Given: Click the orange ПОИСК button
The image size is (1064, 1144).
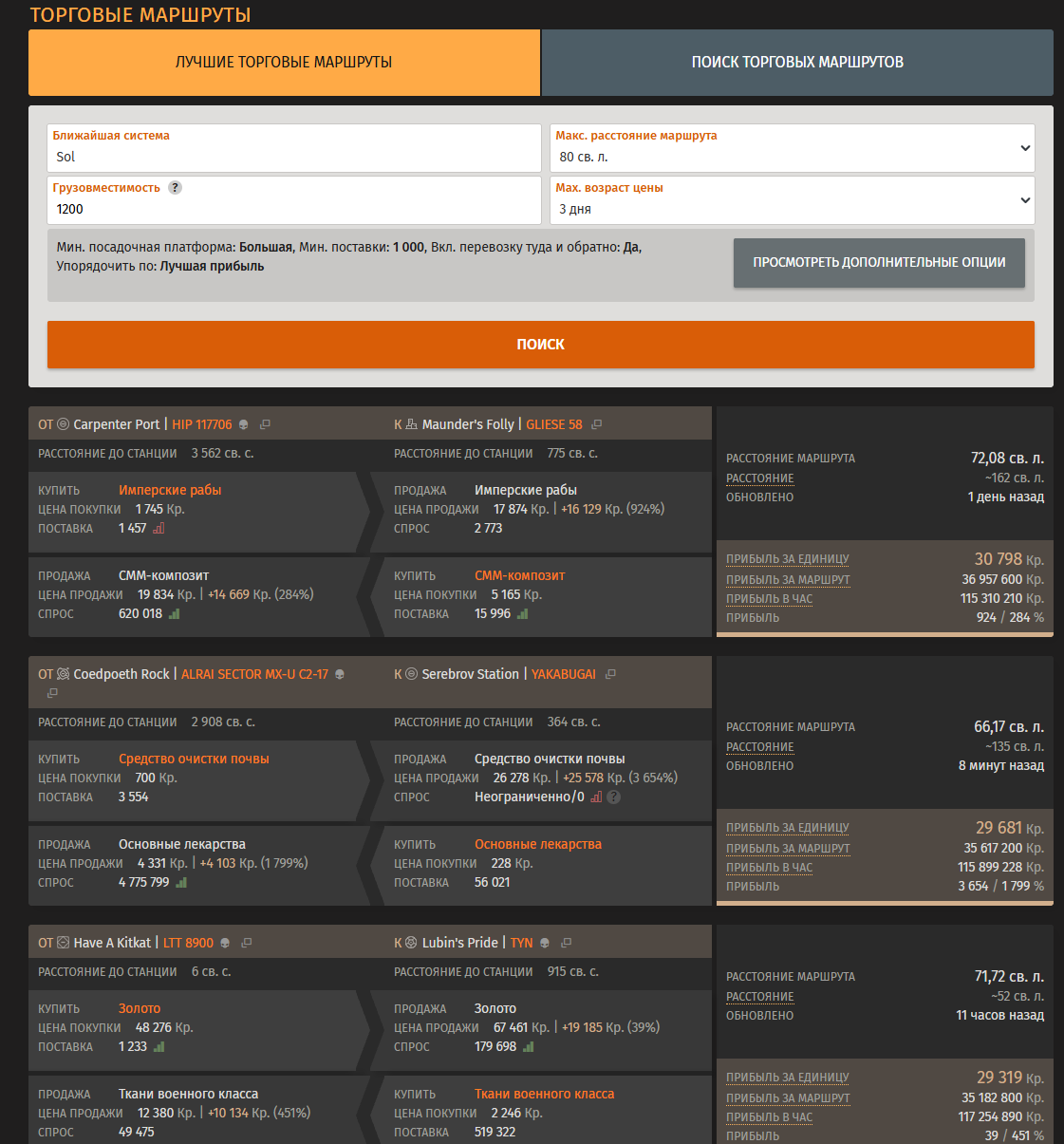Looking at the screenshot, I should pyautogui.click(x=541, y=345).
